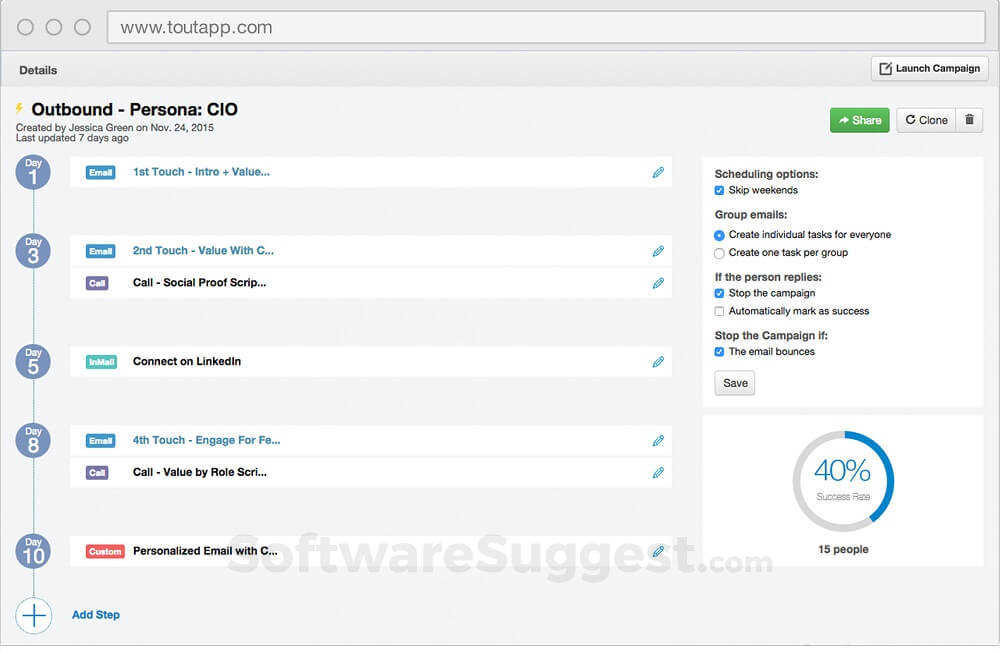The width and height of the screenshot is (1000, 652).
Task: Edit the Connect on LinkedIn step
Action: coord(658,362)
